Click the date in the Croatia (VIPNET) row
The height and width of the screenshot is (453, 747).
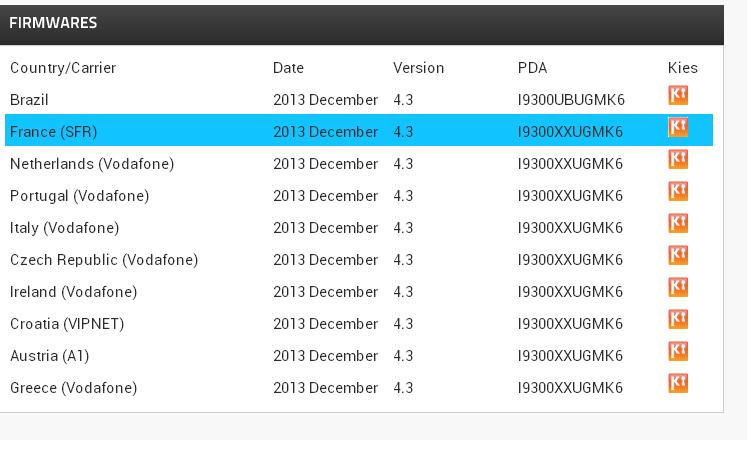(325, 323)
